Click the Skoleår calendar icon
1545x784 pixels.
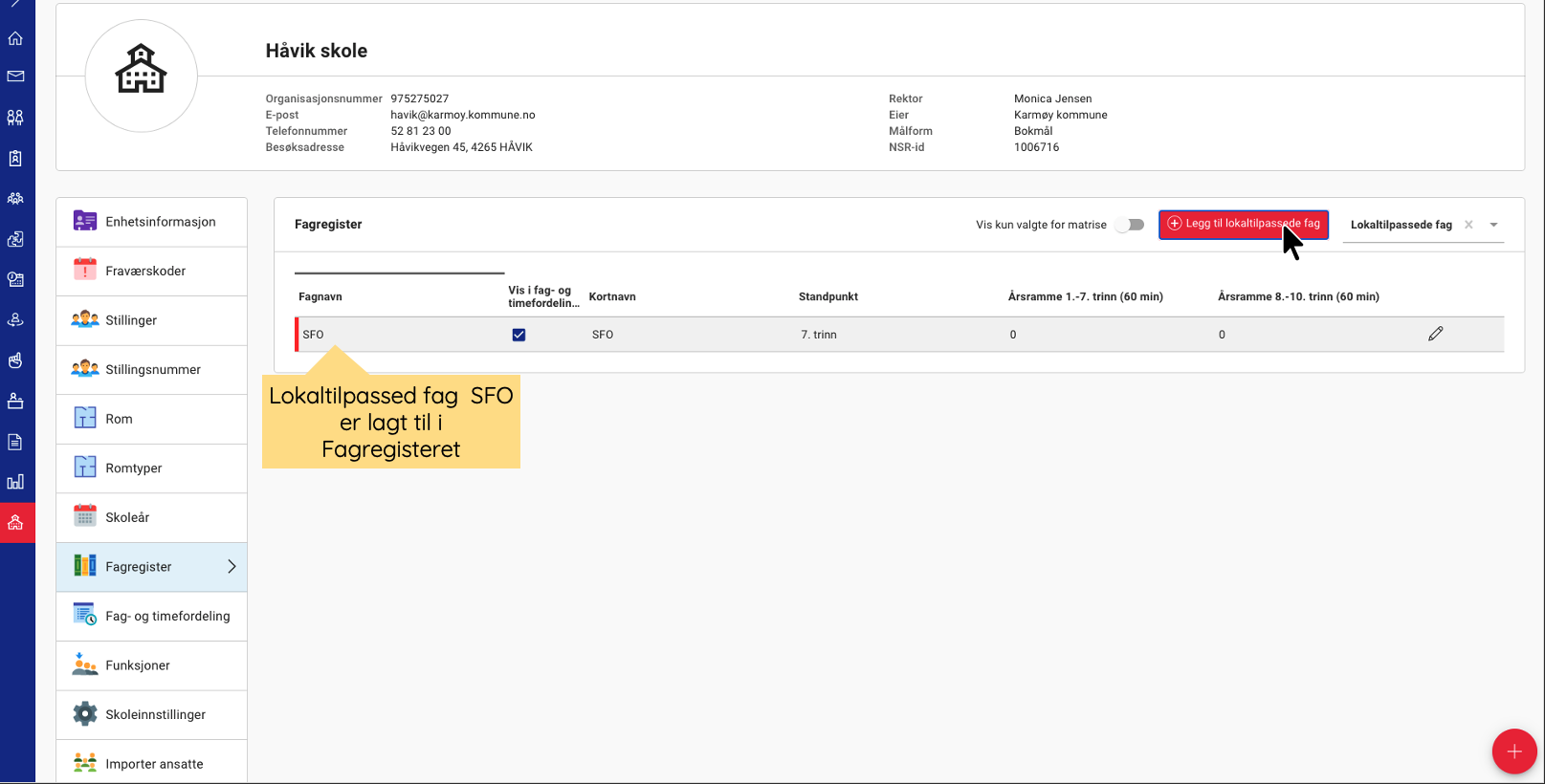point(85,516)
